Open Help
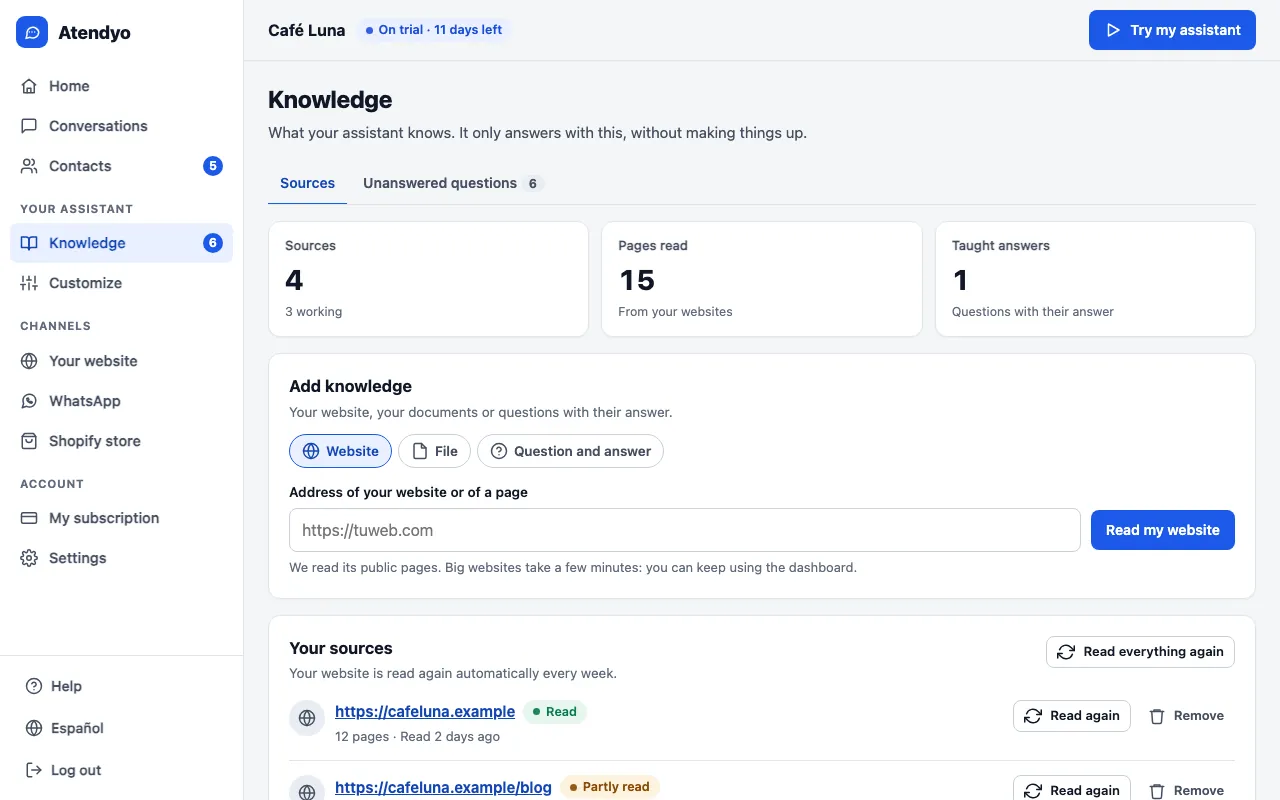 click(x=121, y=686)
